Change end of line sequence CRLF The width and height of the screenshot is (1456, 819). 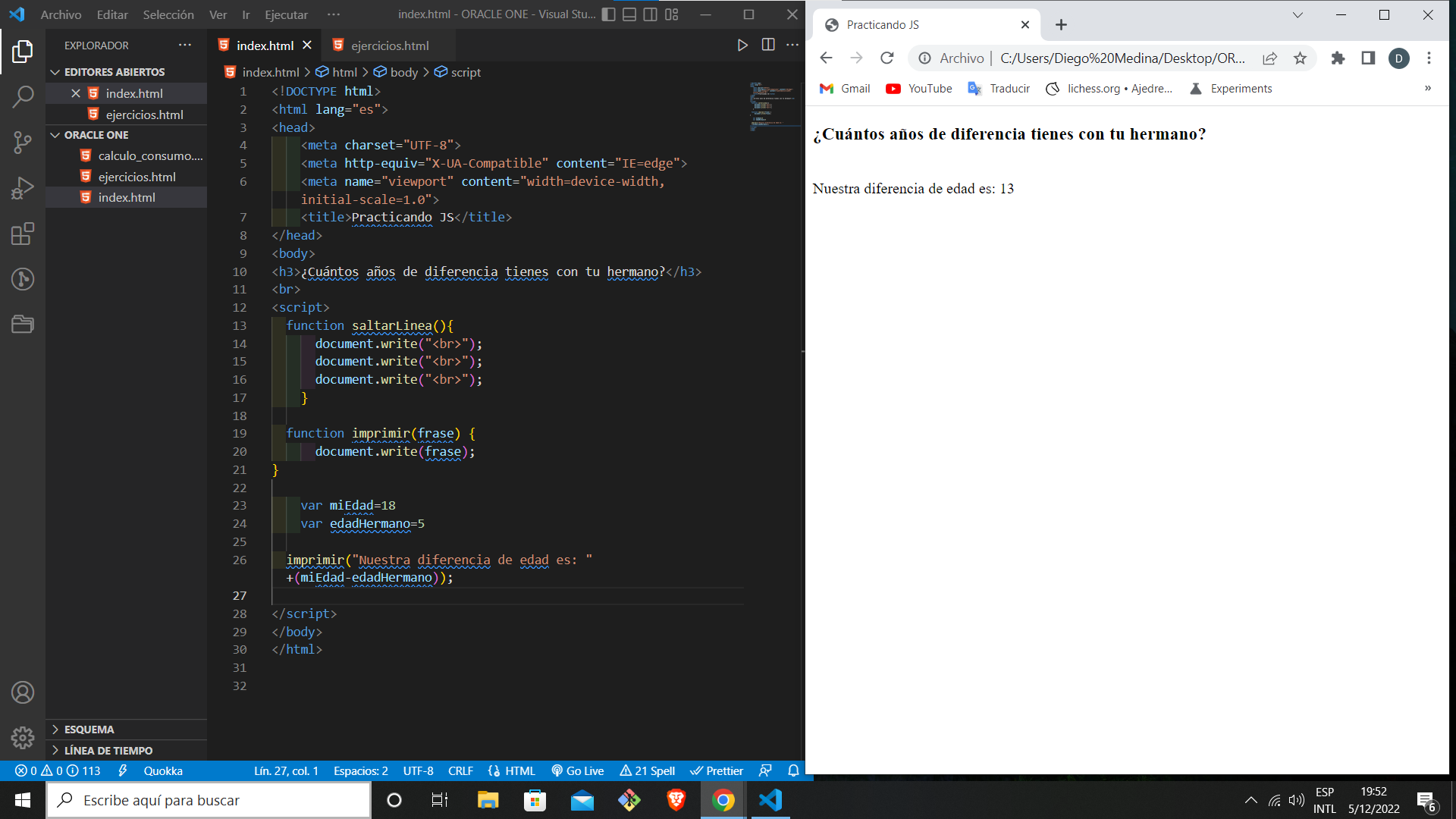coord(460,770)
